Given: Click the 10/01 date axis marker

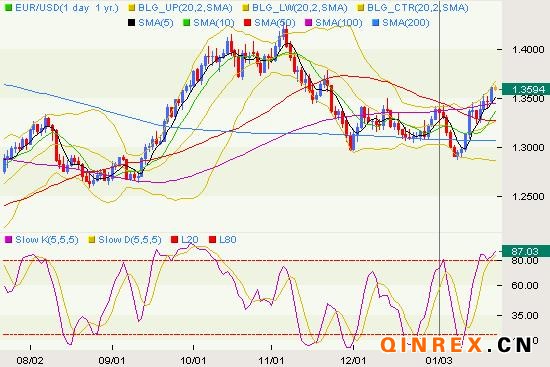Looking at the screenshot, I should pyautogui.click(x=193, y=360).
